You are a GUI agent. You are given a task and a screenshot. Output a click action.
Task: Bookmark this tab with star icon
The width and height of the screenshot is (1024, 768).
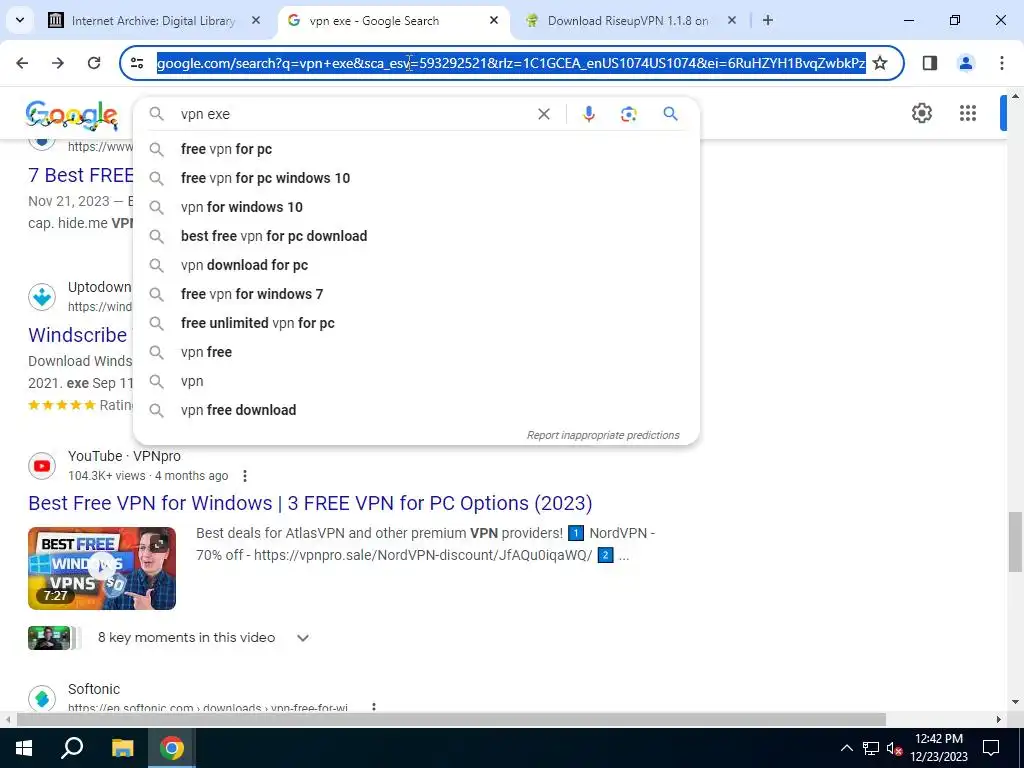click(x=880, y=63)
